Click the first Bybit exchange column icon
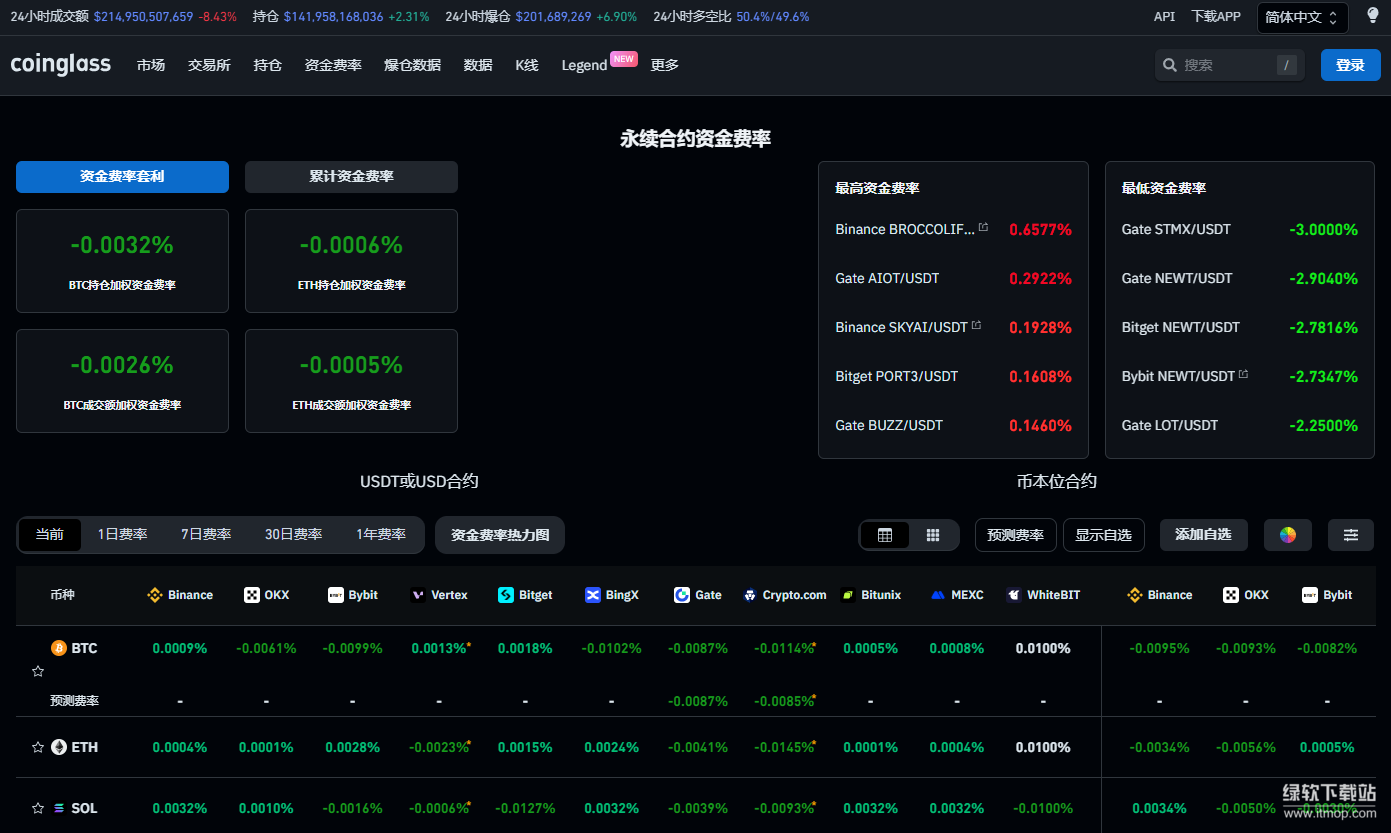Viewport: 1391px width, 833px height. click(336, 595)
